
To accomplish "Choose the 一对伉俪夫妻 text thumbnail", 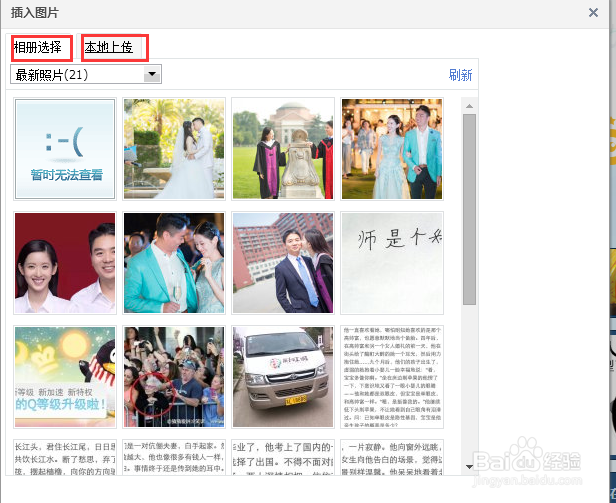I will (174, 457).
